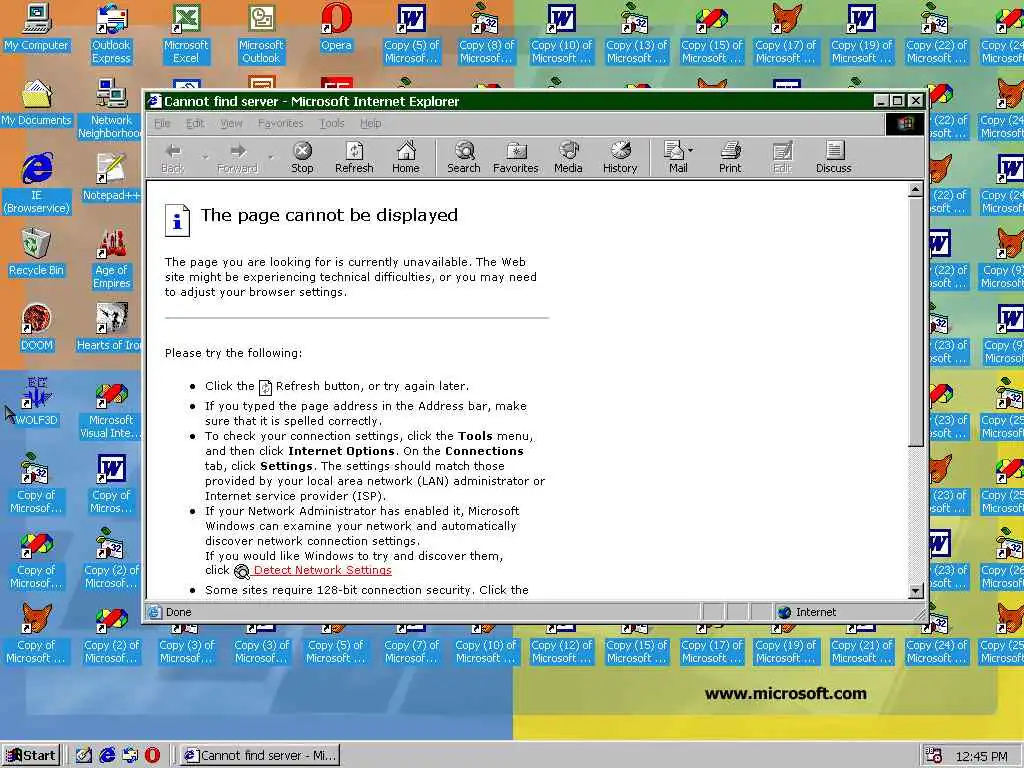
Task: Click the Cannot find server taskbar button
Action: (x=260, y=755)
